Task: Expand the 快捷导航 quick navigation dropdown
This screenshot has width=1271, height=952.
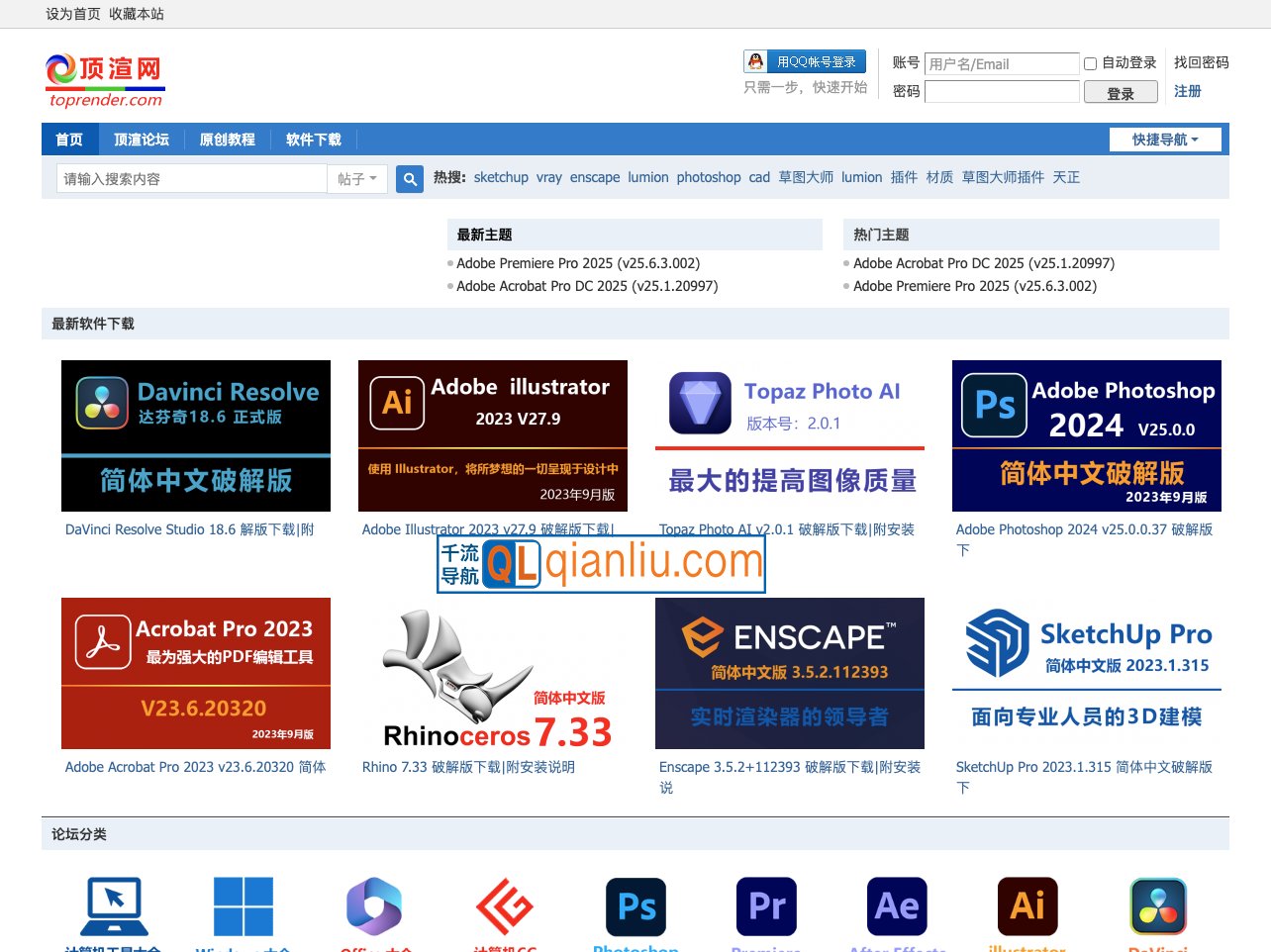Action: tap(1164, 140)
